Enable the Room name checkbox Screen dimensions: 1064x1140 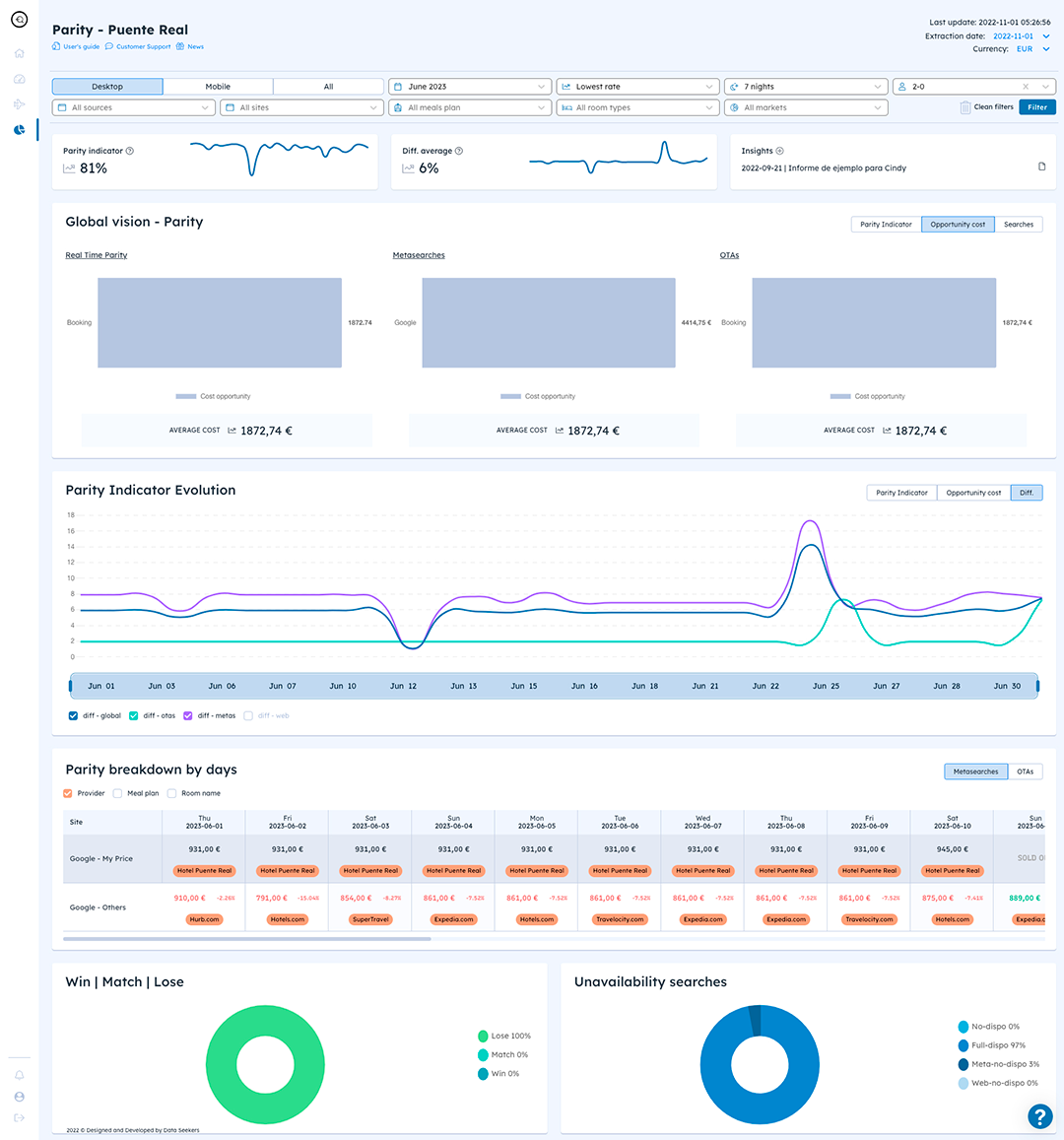click(x=171, y=793)
